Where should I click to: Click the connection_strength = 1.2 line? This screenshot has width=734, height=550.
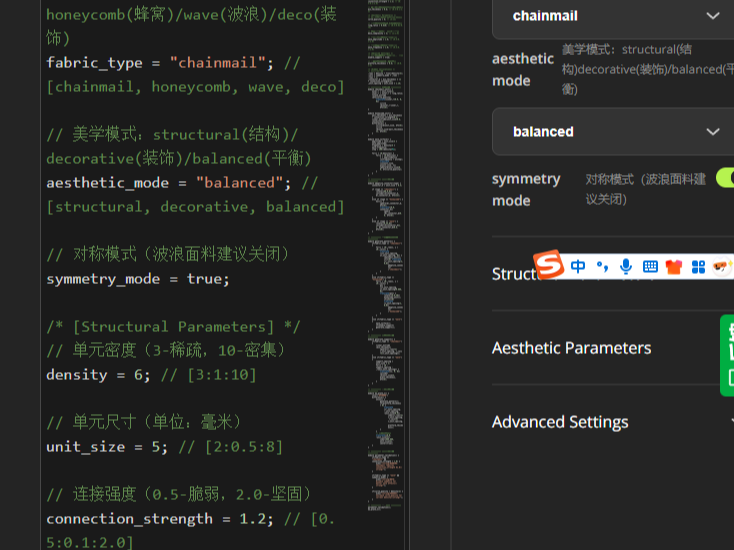pos(140,519)
